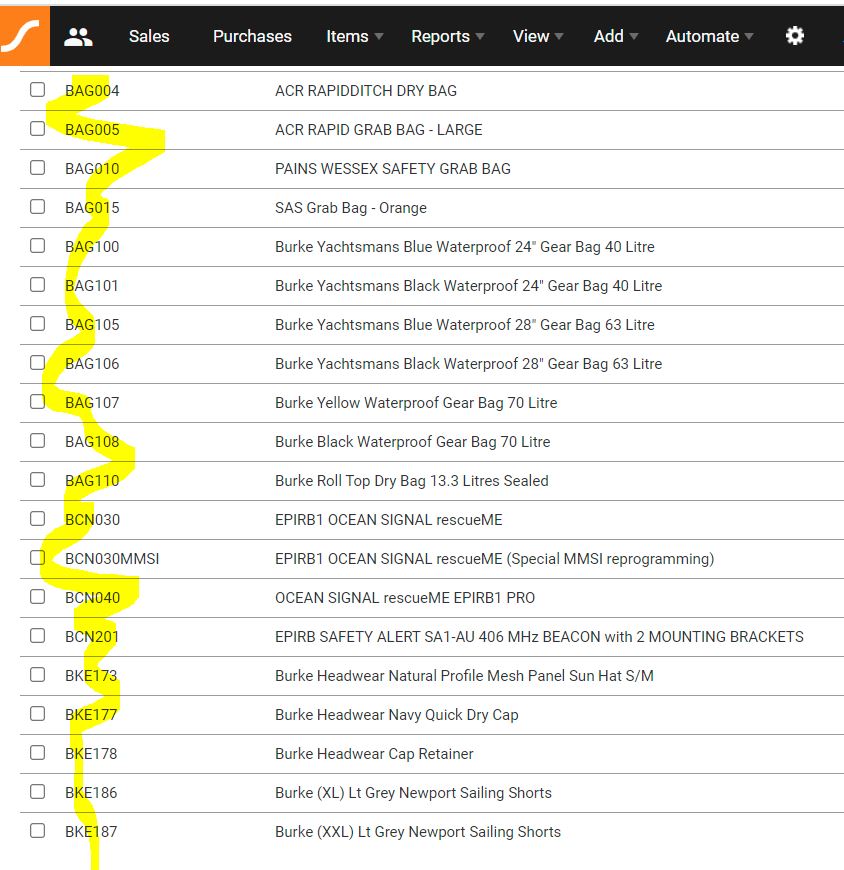Click the orange app logo icon
The width and height of the screenshot is (844, 870).
[24, 36]
